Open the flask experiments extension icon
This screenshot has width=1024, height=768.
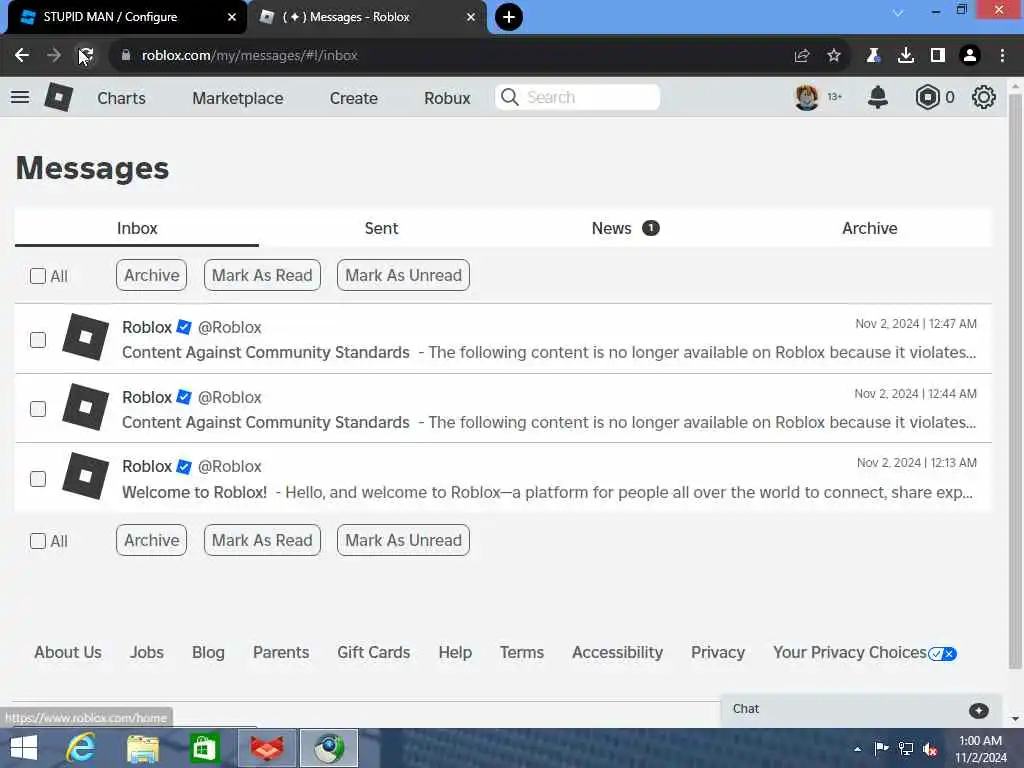point(873,56)
